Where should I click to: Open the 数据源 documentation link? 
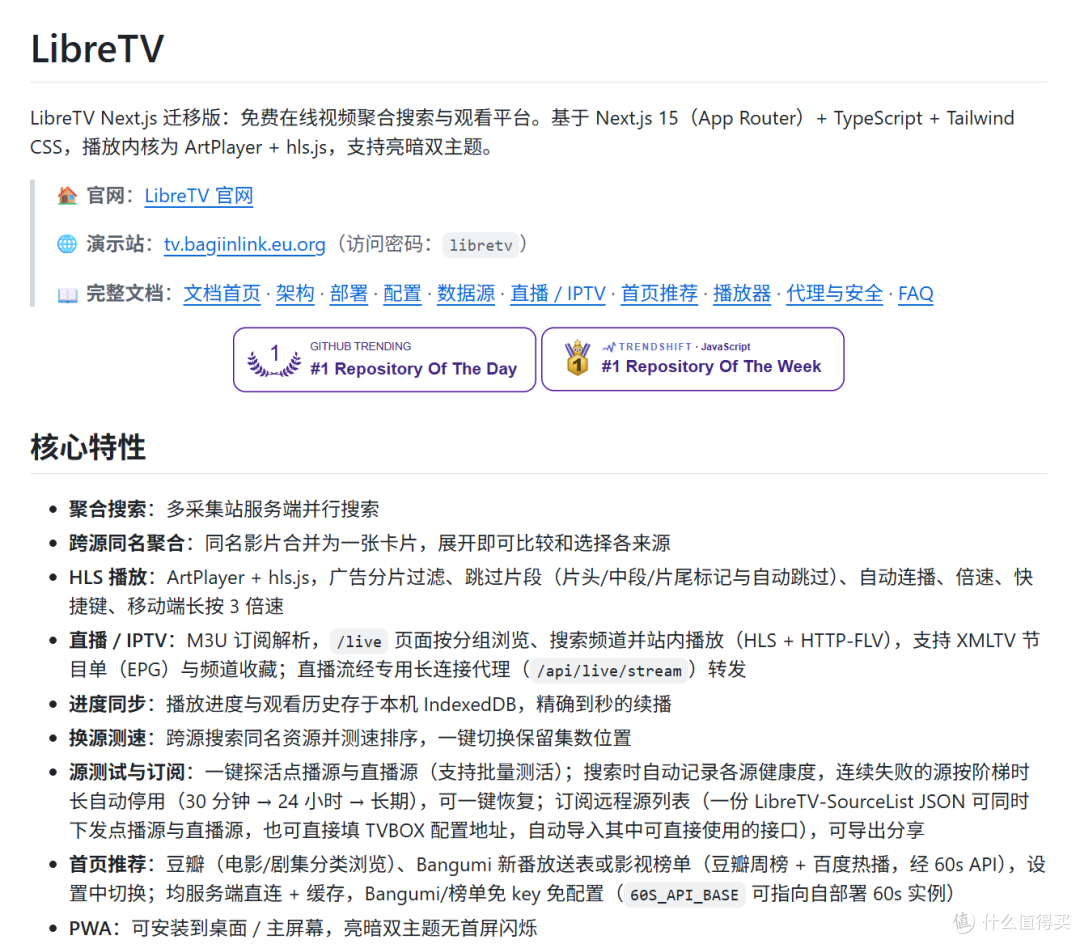coord(466,293)
